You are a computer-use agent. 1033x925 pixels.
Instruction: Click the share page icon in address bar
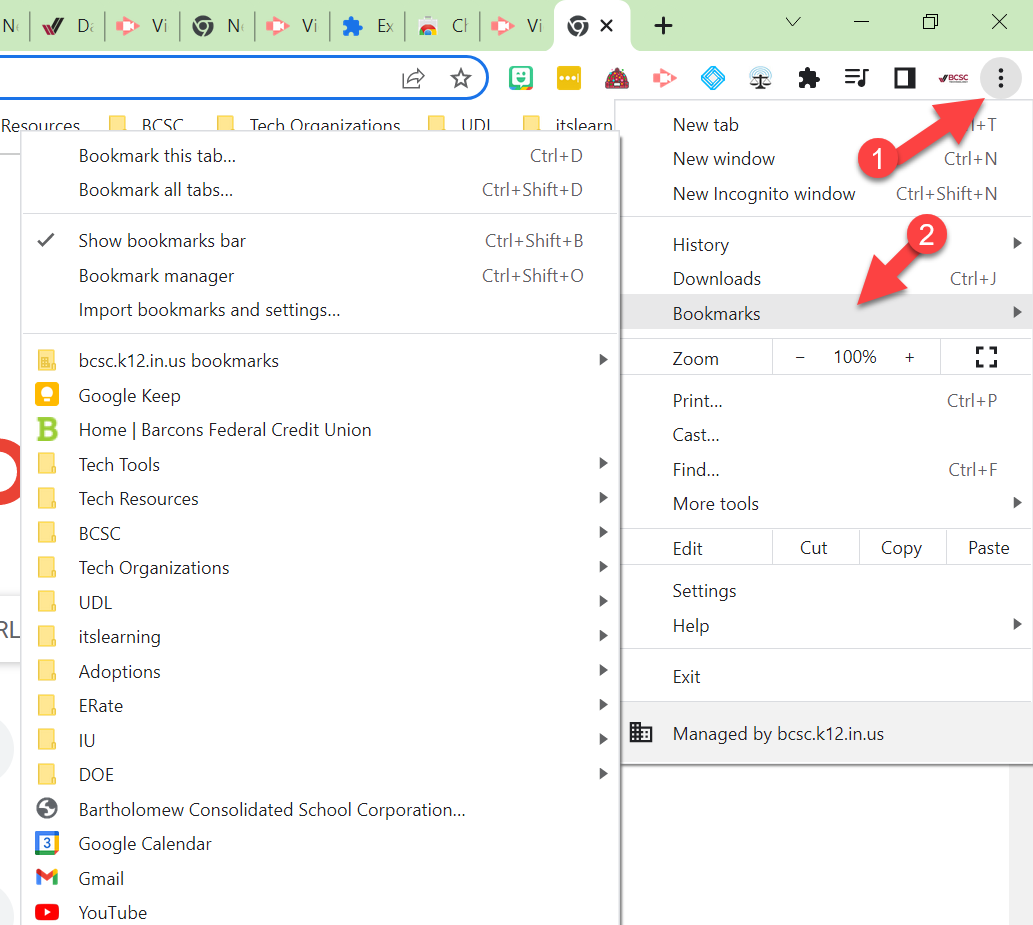tap(413, 79)
